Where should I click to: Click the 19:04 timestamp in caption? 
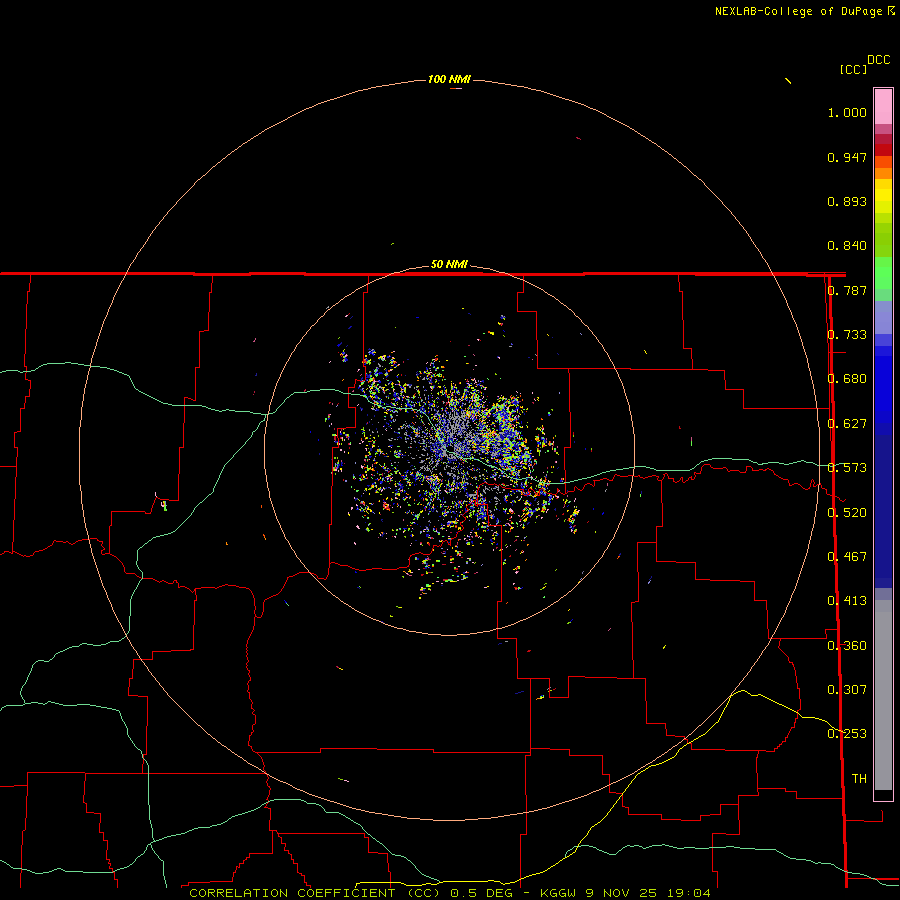pyautogui.click(x=689, y=893)
